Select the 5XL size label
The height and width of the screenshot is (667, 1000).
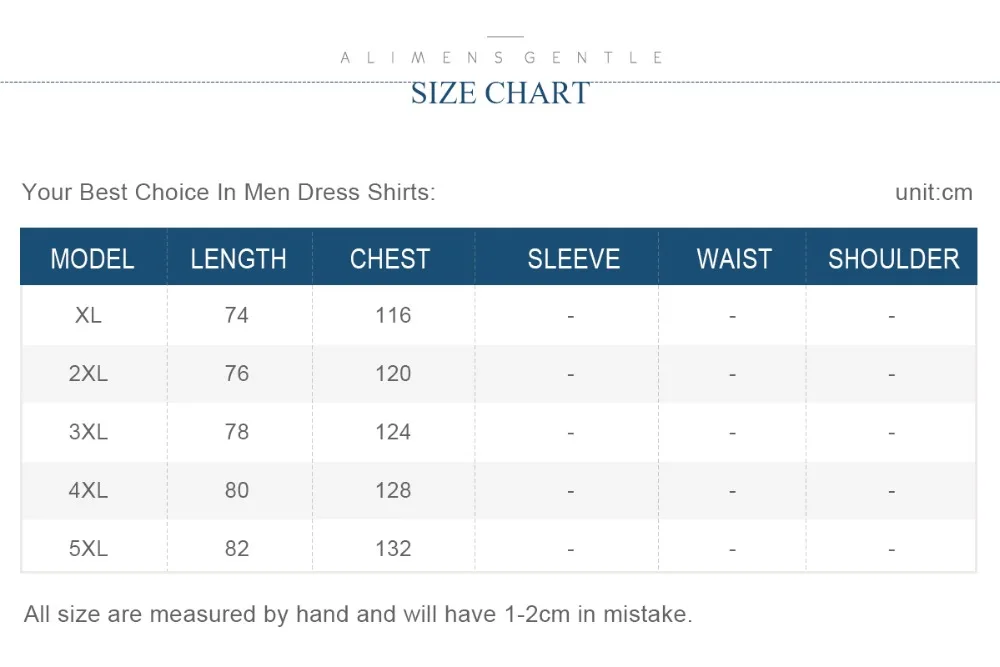point(88,549)
